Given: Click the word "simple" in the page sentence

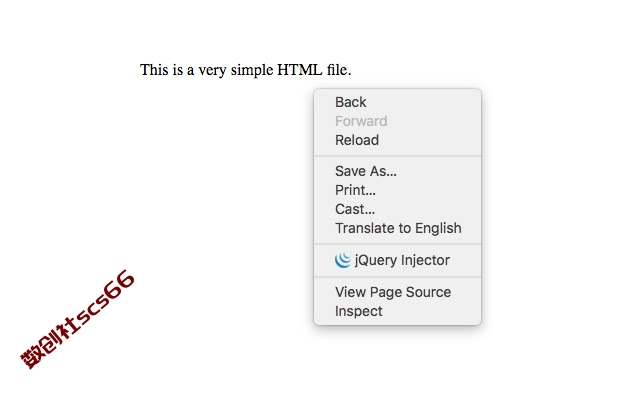Looking at the screenshot, I should point(252,71).
